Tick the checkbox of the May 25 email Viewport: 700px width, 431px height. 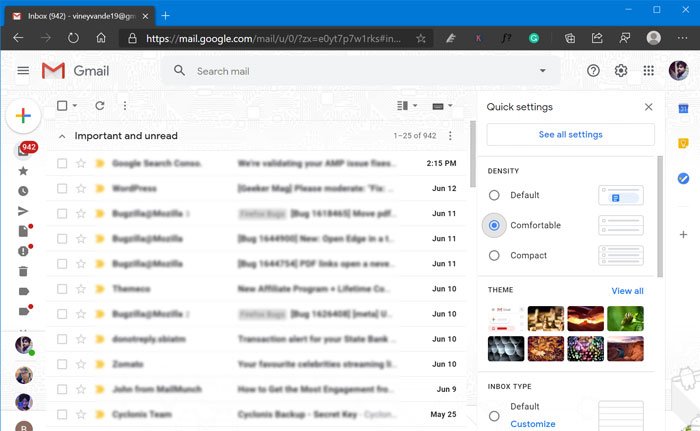point(62,414)
